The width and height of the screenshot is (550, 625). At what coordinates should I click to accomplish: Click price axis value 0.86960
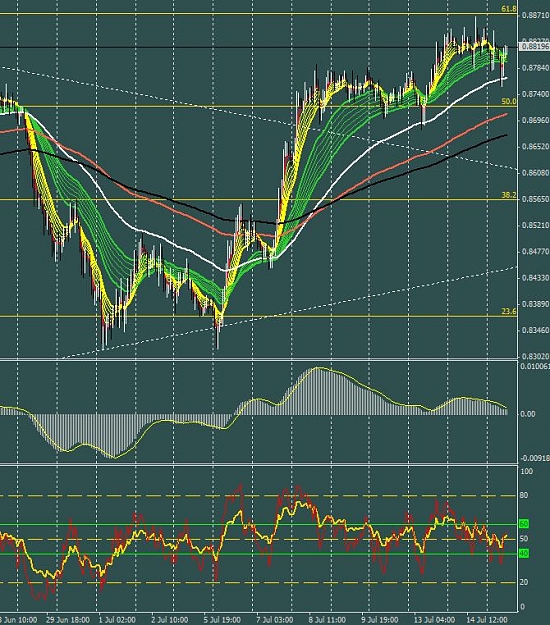point(535,120)
